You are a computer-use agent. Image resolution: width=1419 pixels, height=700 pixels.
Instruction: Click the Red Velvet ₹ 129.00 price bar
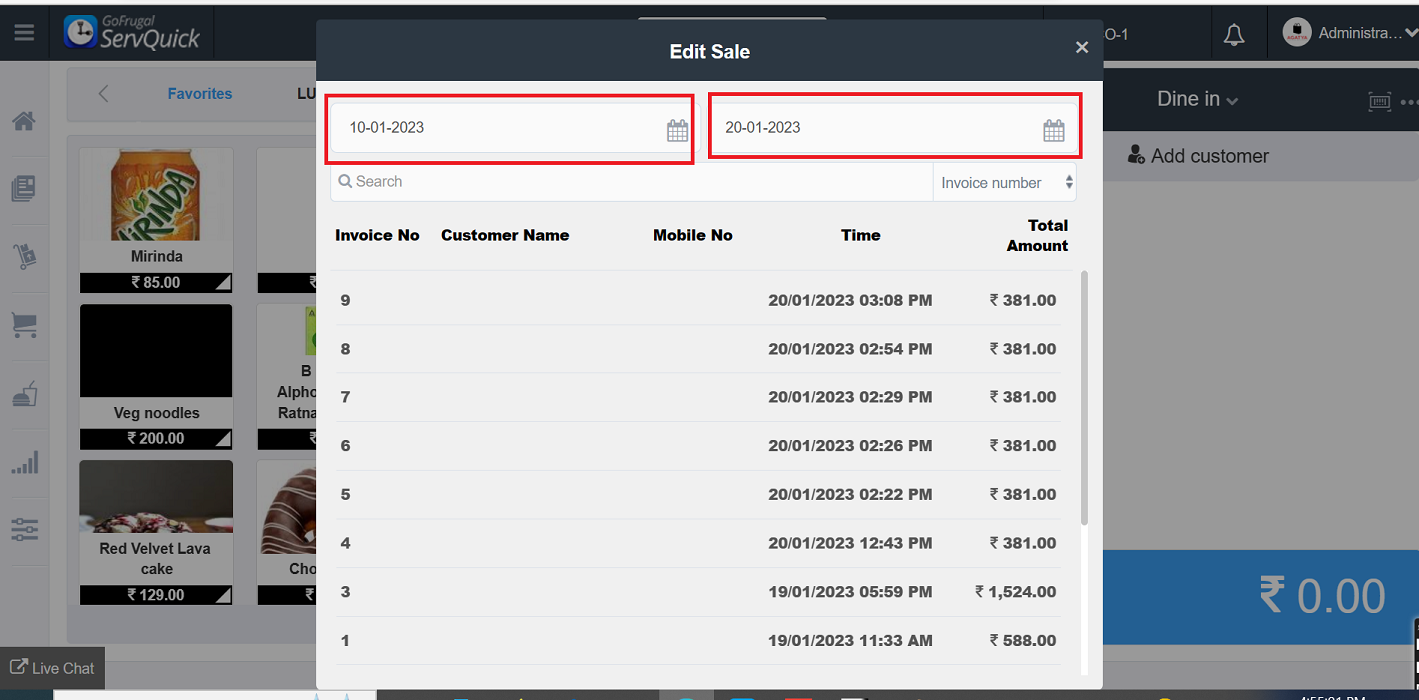click(x=156, y=595)
